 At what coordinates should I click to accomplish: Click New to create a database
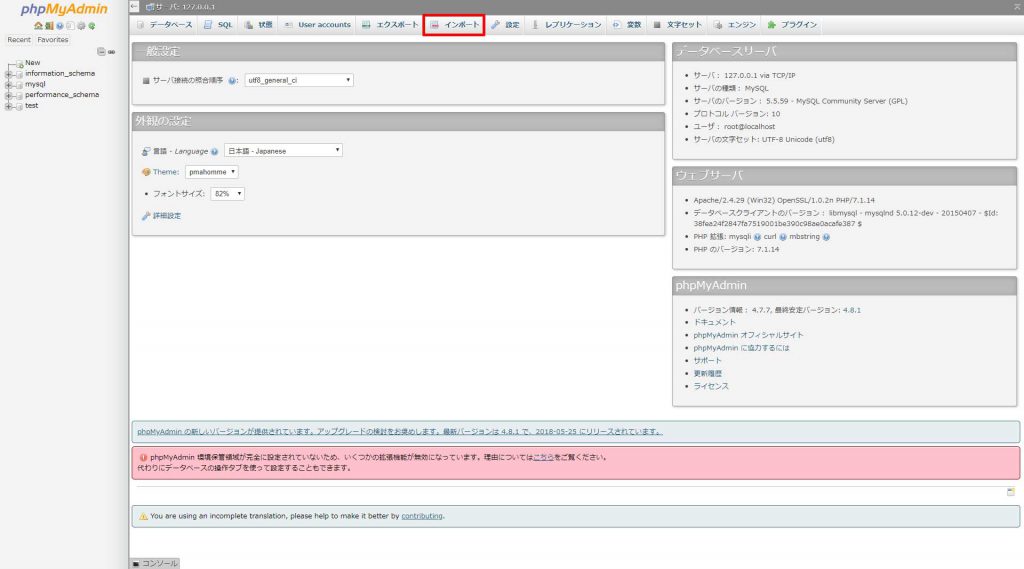coord(33,63)
